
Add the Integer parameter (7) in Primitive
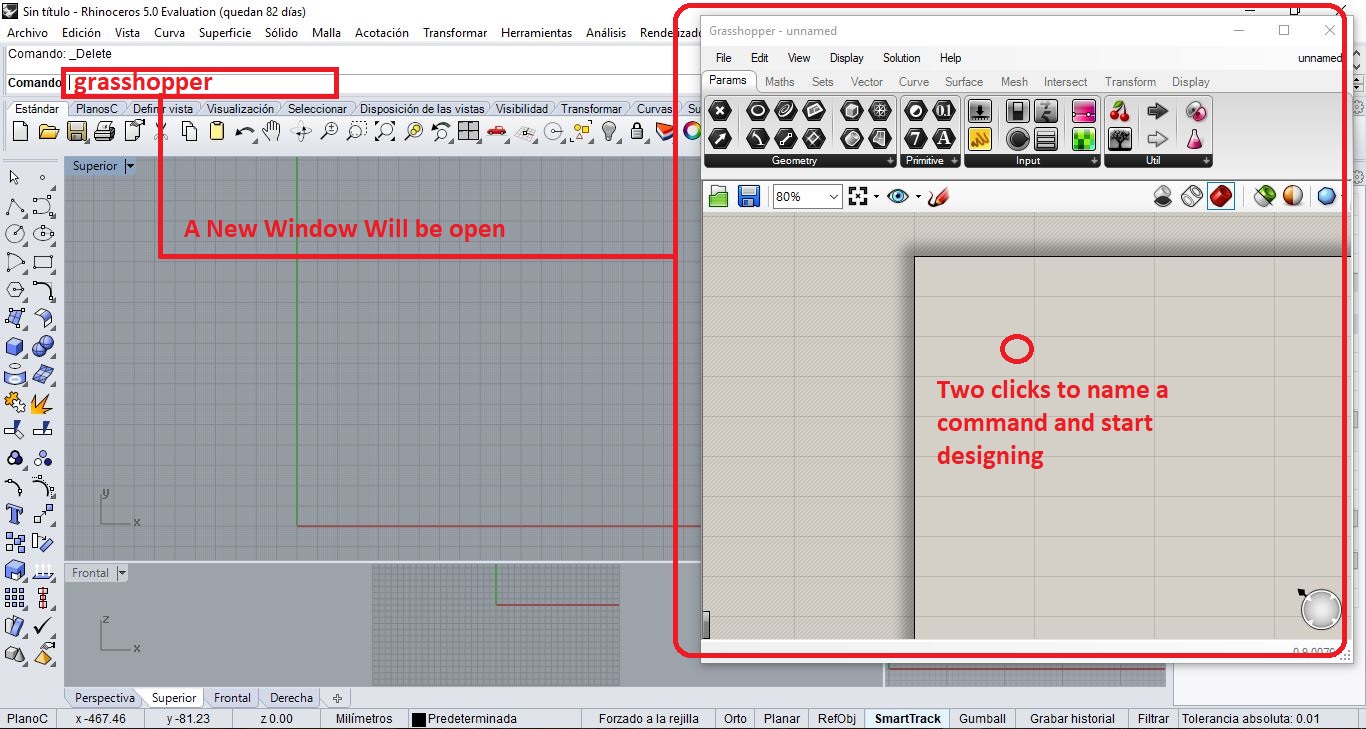tap(915, 138)
